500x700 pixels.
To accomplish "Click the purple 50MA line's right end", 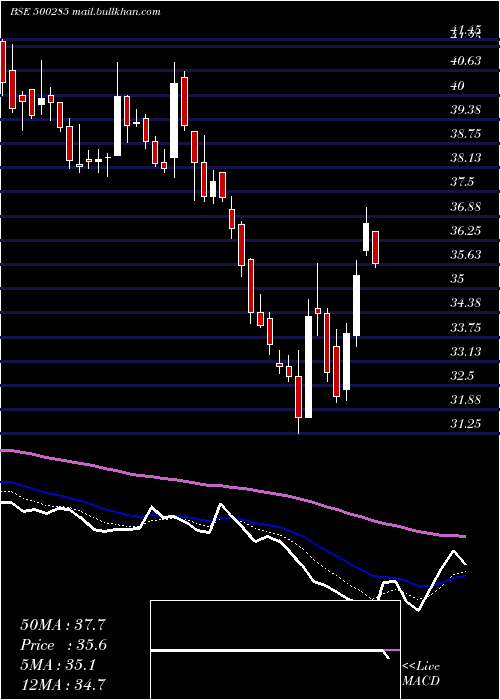I will point(462,536).
